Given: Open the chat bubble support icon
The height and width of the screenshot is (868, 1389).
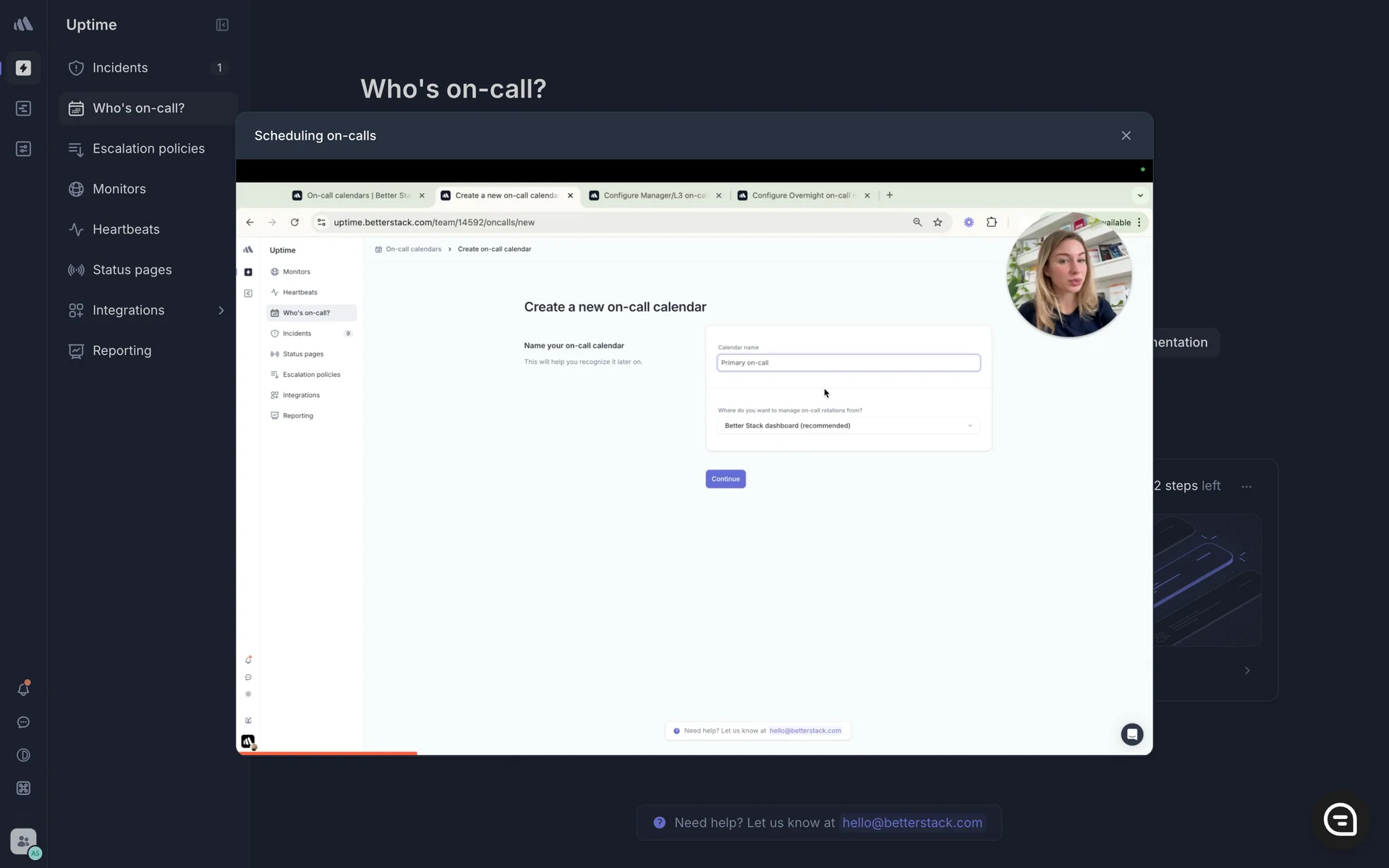Looking at the screenshot, I should pyautogui.click(x=23, y=723).
